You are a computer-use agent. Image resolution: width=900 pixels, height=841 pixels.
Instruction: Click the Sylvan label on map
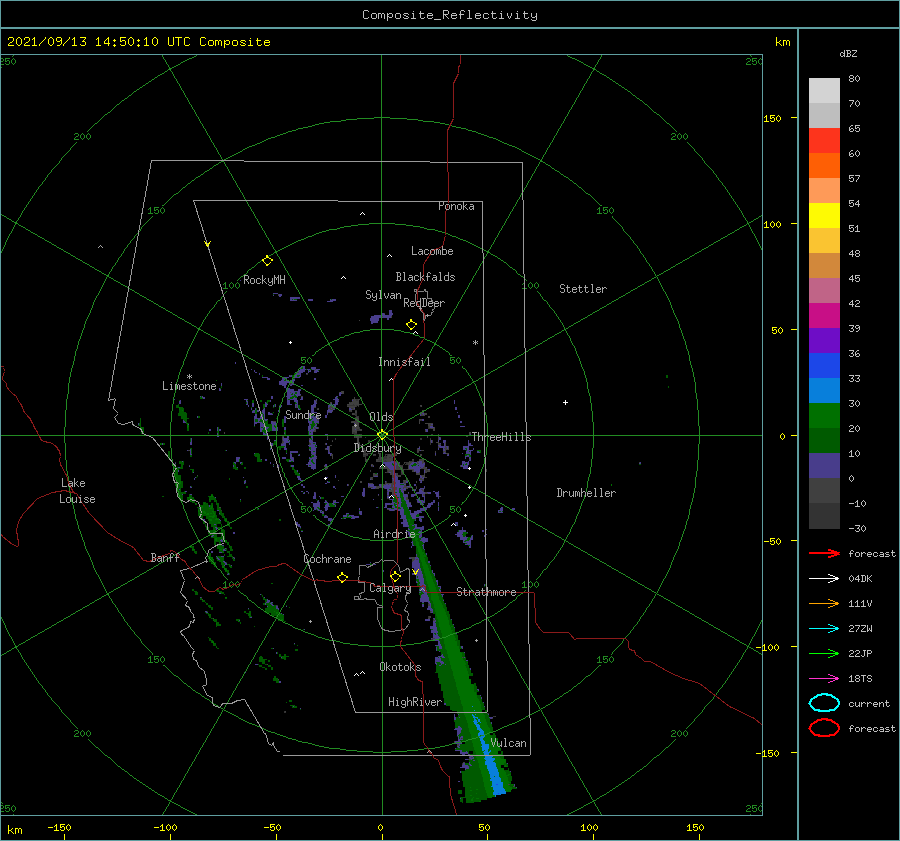383,295
